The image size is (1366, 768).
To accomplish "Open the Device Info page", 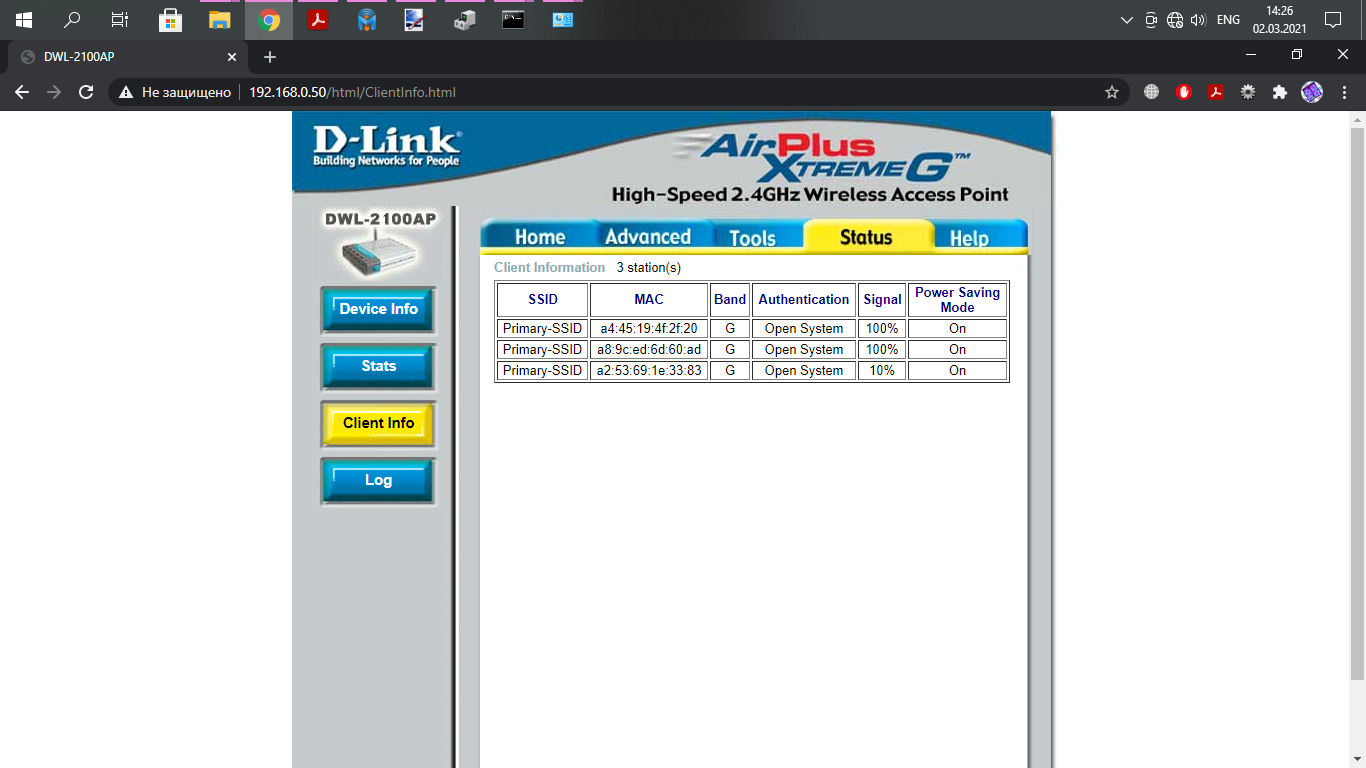I will coord(378,310).
